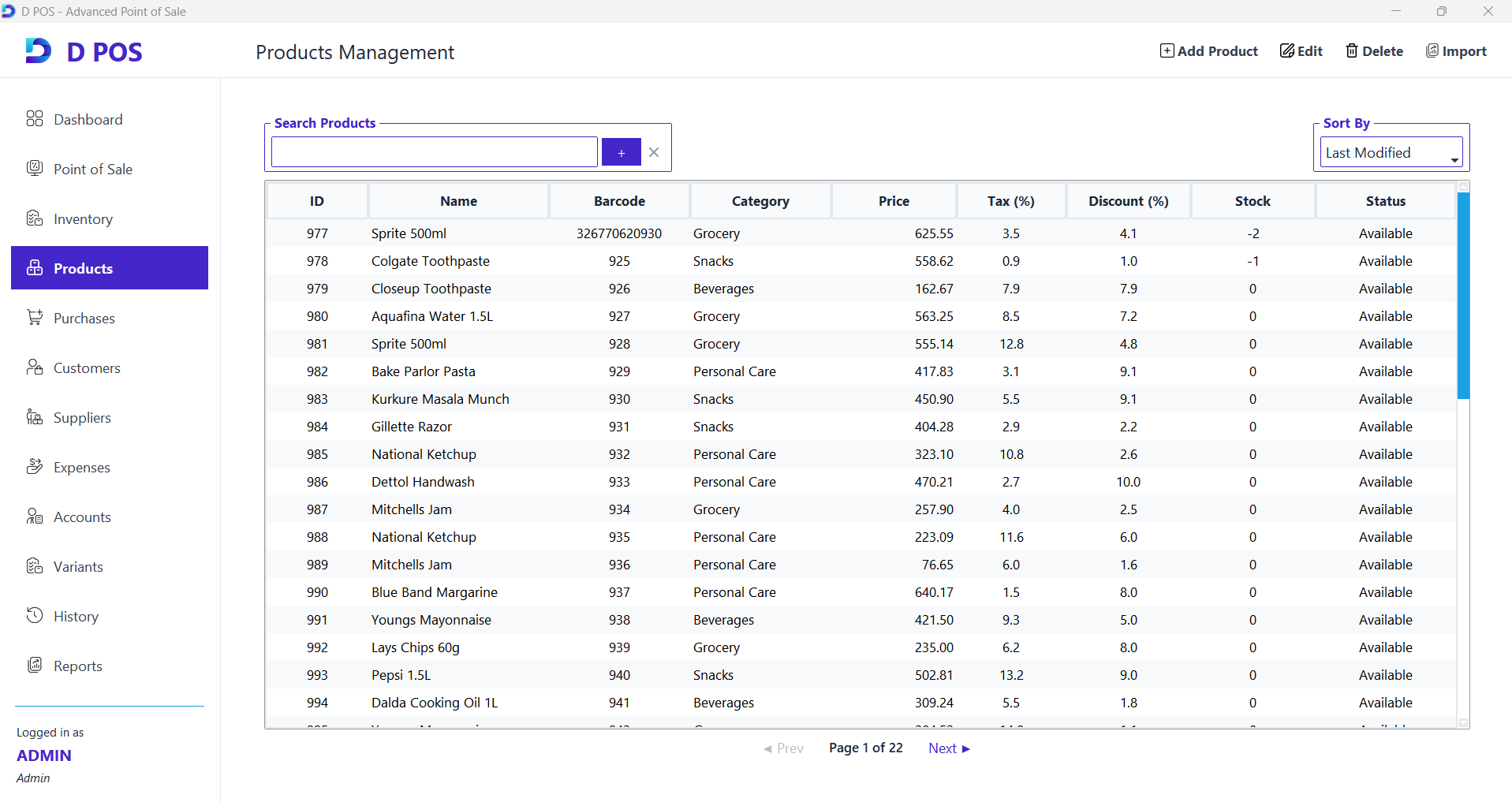1512x802 pixels.
Task: Click the Import button label
Action: (1465, 51)
